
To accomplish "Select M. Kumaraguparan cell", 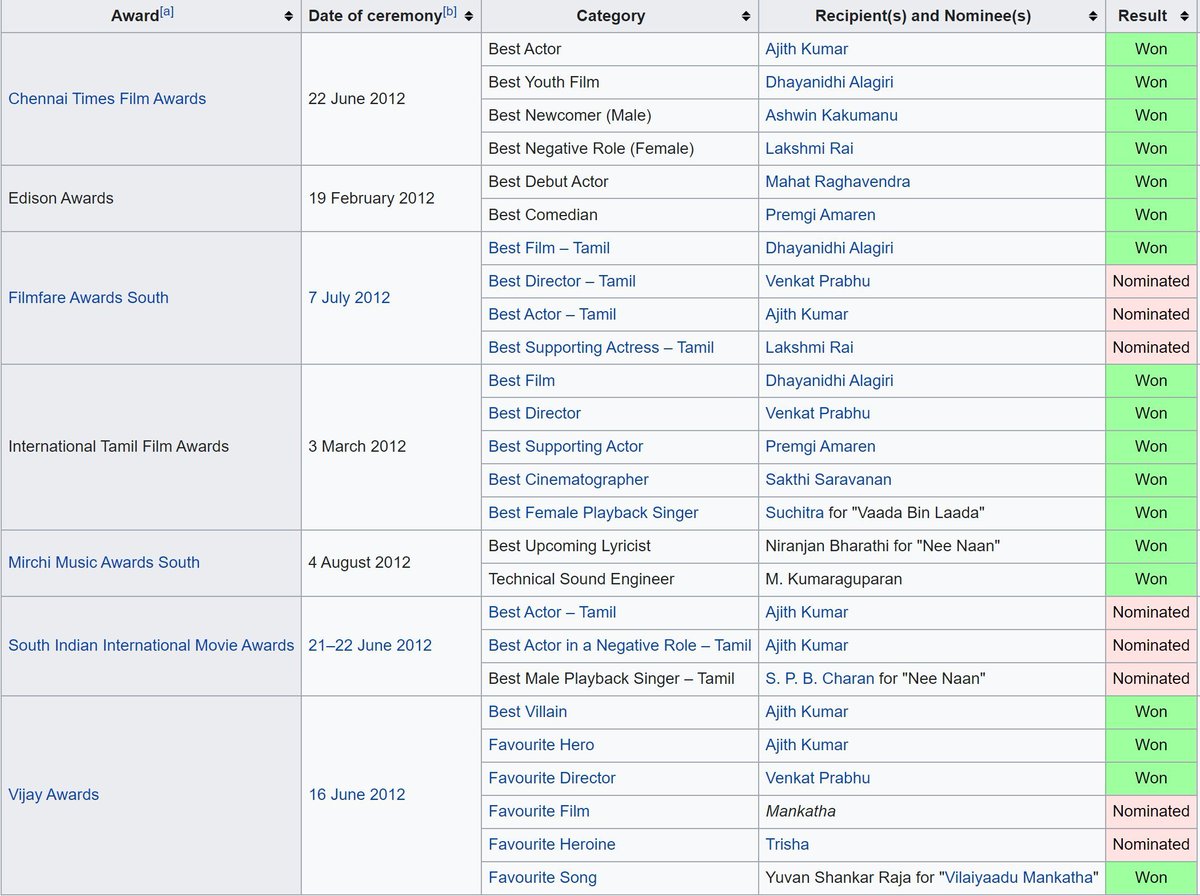I will (932, 579).
